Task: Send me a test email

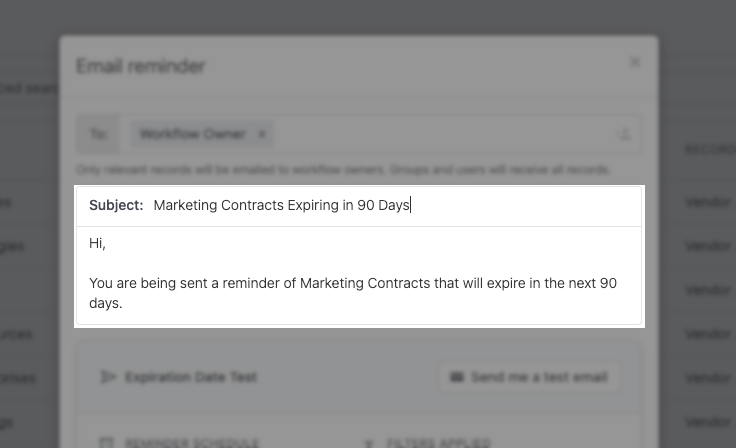Action: tap(529, 377)
